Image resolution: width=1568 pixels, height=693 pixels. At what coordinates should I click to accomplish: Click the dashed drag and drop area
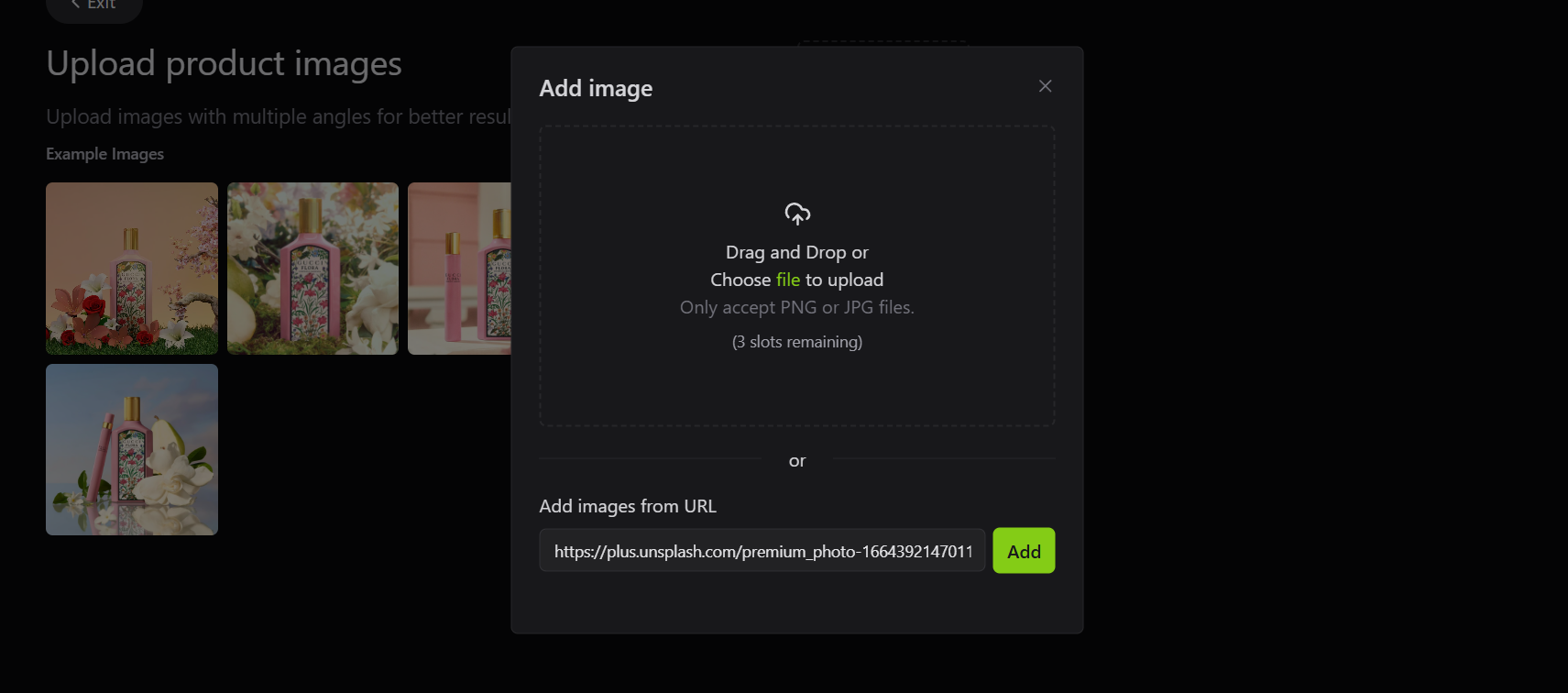tap(797, 276)
